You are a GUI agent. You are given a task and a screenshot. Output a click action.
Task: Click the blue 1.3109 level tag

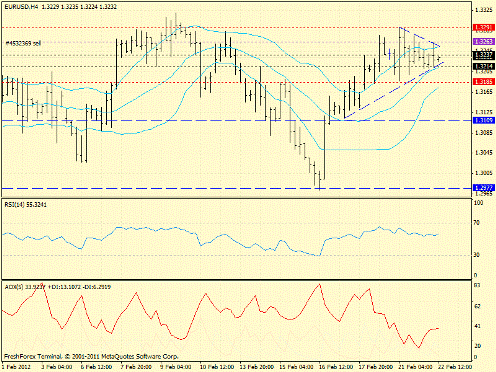tap(484, 120)
